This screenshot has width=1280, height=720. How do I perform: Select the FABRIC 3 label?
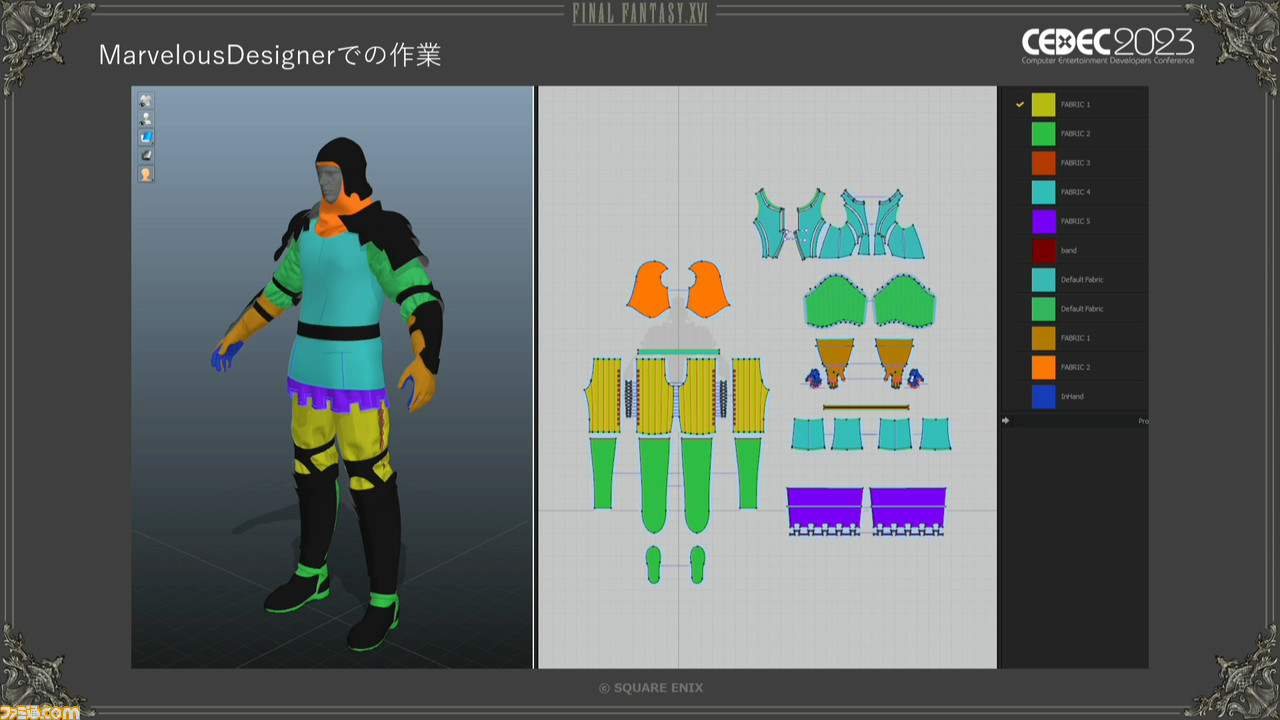[1075, 163]
